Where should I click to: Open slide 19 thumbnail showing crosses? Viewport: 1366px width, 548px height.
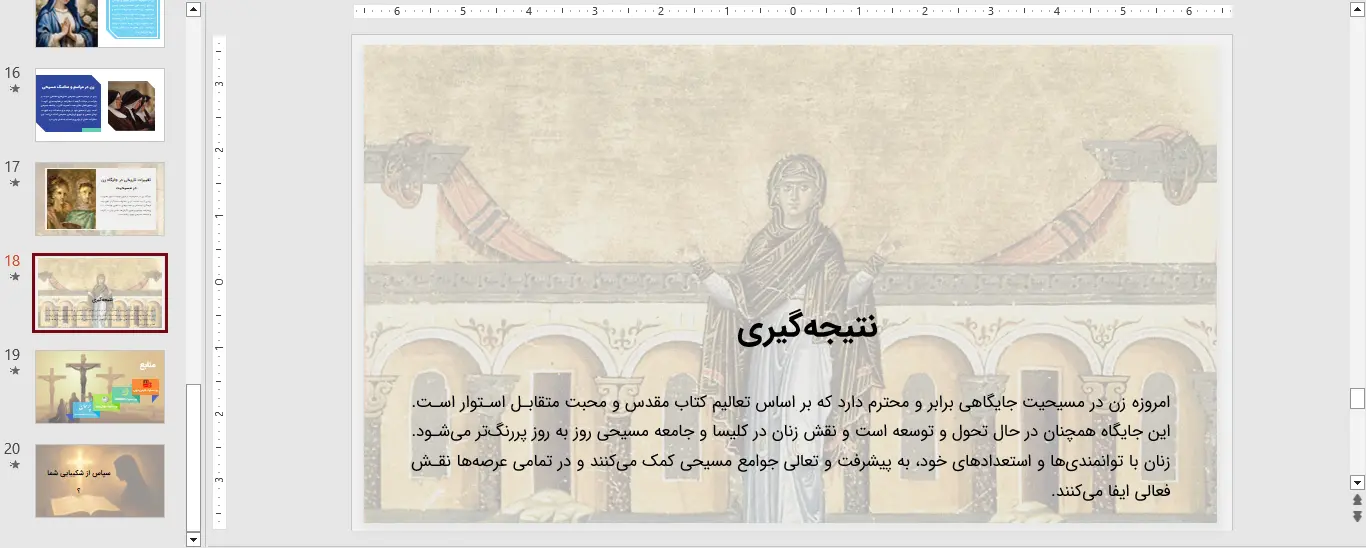[x=100, y=387]
